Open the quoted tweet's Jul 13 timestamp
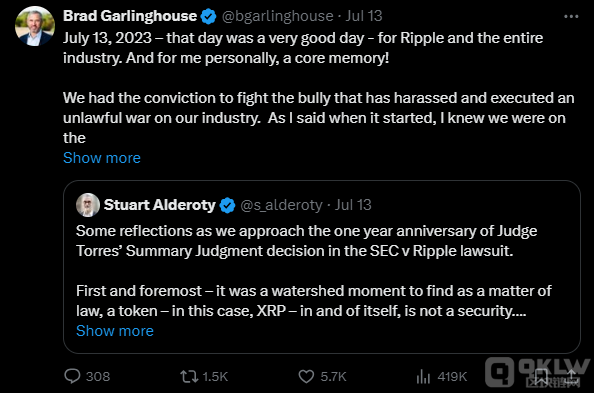594x393 pixels. tap(353, 205)
